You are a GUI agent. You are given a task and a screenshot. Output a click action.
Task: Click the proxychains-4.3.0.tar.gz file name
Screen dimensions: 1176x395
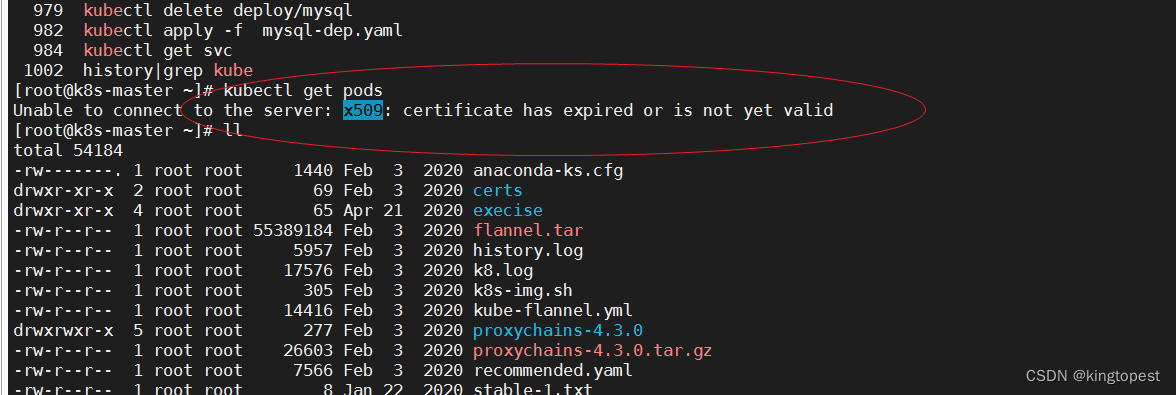click(592, 351)
